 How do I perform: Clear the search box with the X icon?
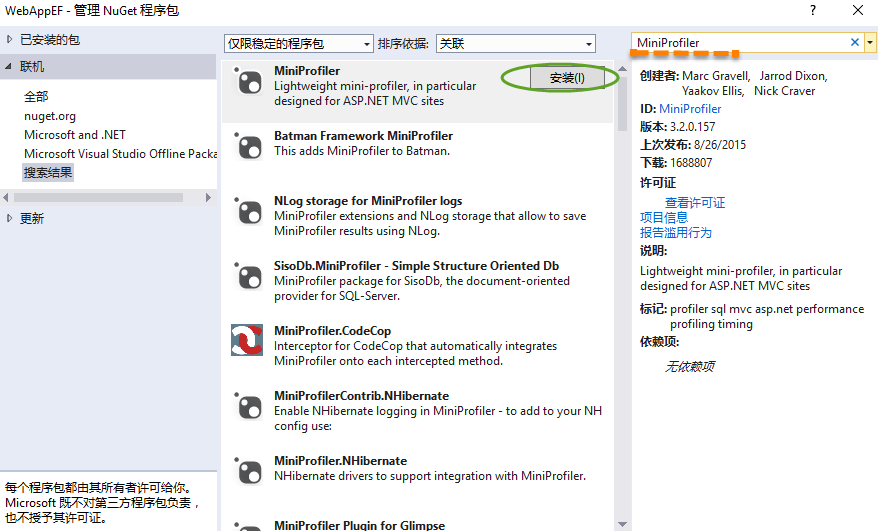click(854, 42)
